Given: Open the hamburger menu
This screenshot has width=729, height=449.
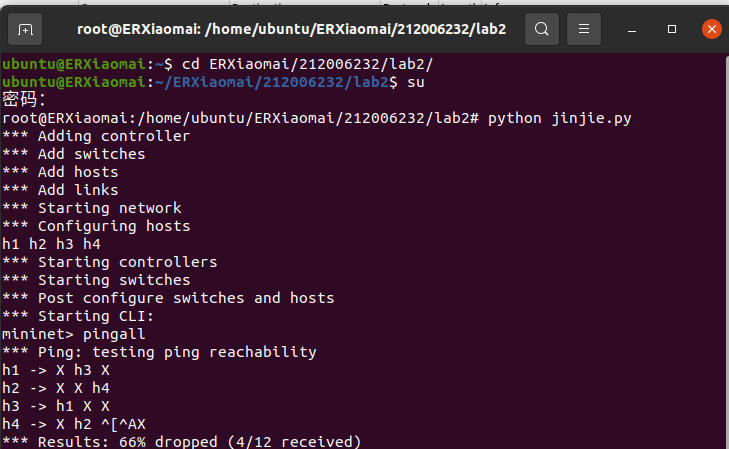Looking at the screenshot, I should pos(585,29).
